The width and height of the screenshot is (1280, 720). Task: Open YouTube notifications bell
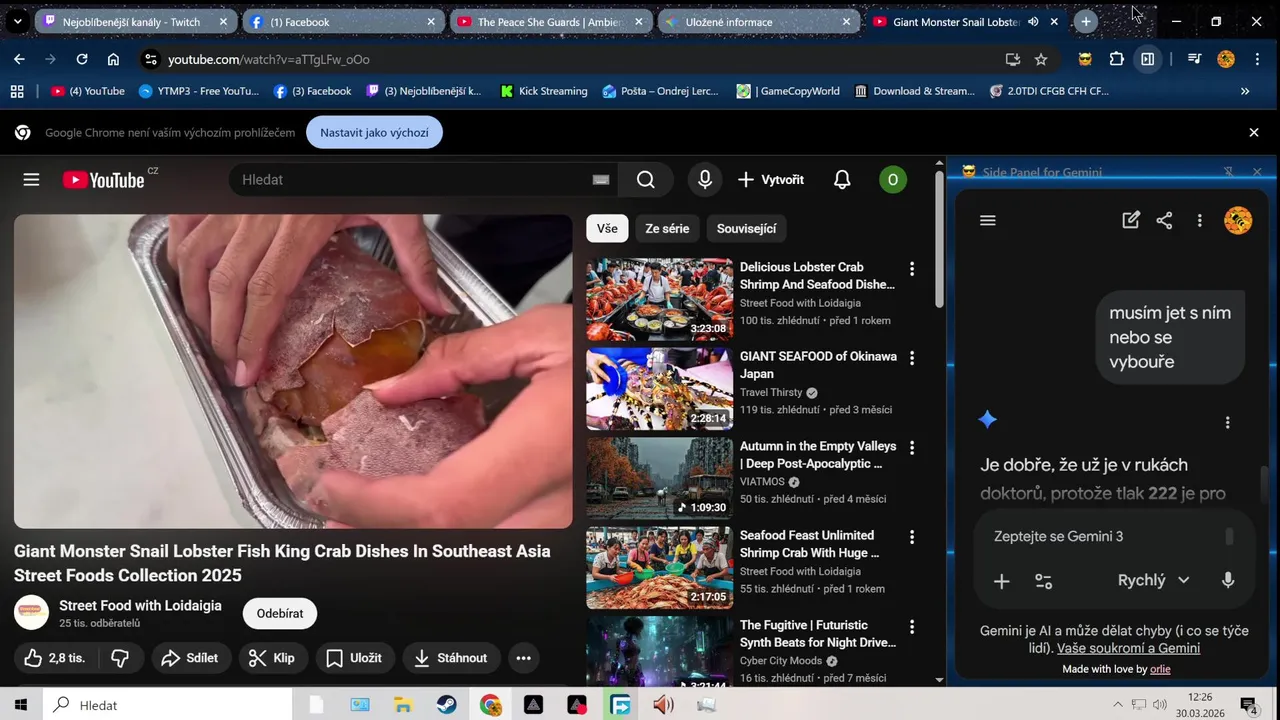pyautogui.click(x=842, y=180)
